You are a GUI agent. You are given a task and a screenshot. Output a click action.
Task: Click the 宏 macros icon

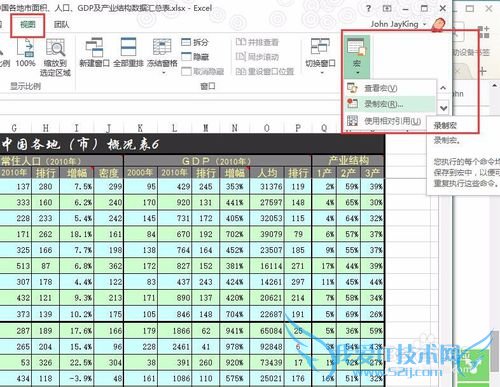click(x=356, y=47)
